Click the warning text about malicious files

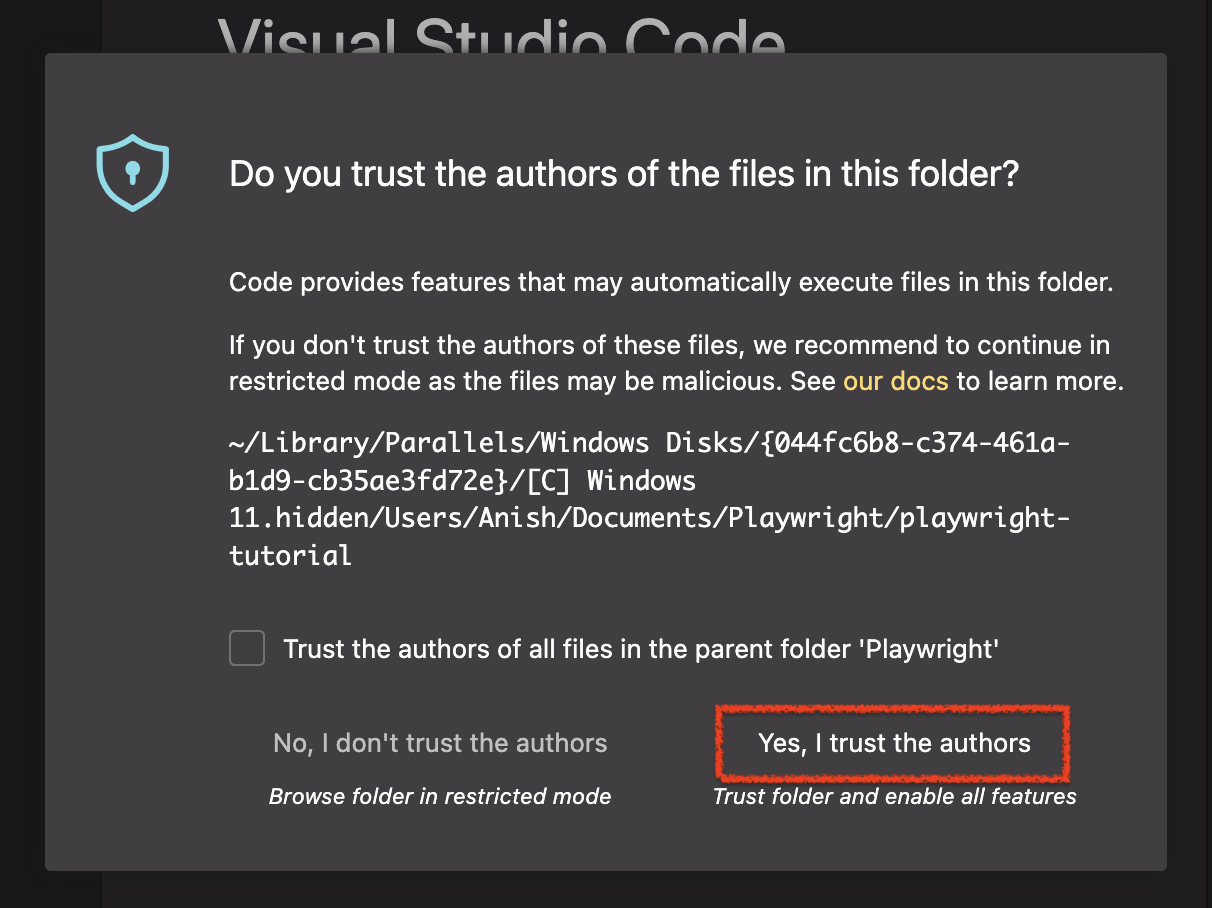tap(670, 362)
